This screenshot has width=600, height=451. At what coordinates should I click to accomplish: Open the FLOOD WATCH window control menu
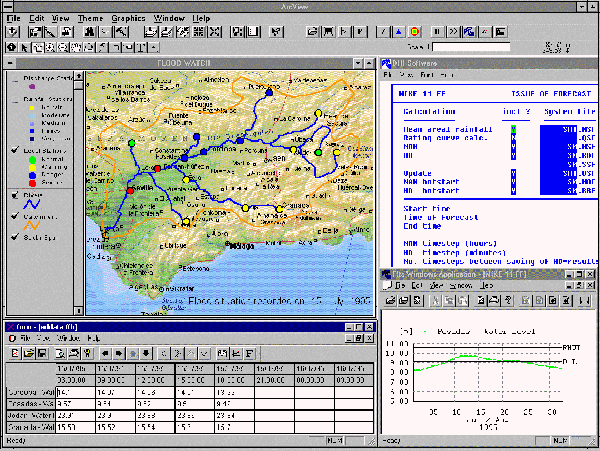click(11, 64)
